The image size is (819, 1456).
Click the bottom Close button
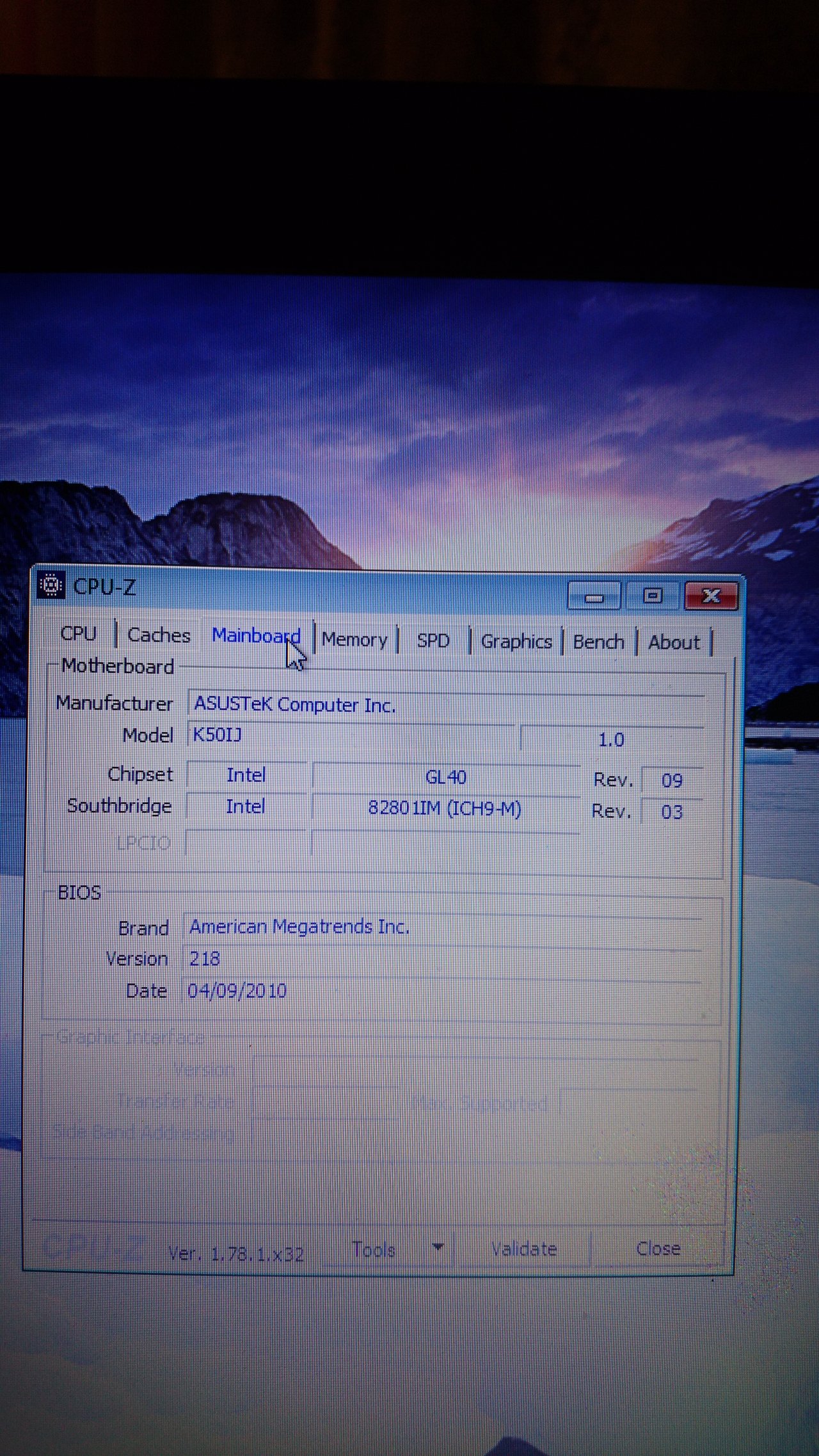coord(658,1249)
